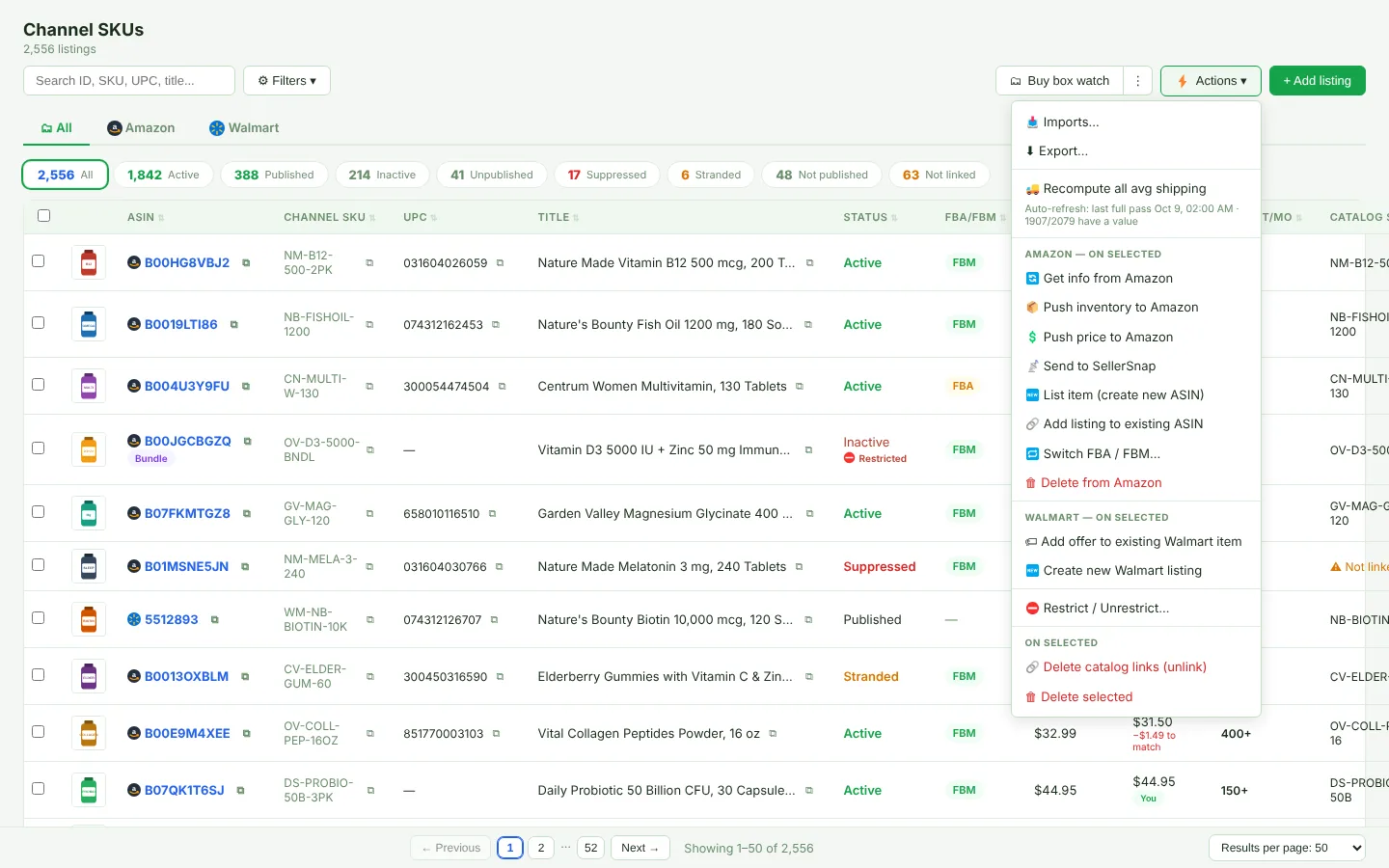Click the Send to SellerSnap icon
Image resolution: width=1389 pixels, height=868 pixels.
(x=1032, y=366)
